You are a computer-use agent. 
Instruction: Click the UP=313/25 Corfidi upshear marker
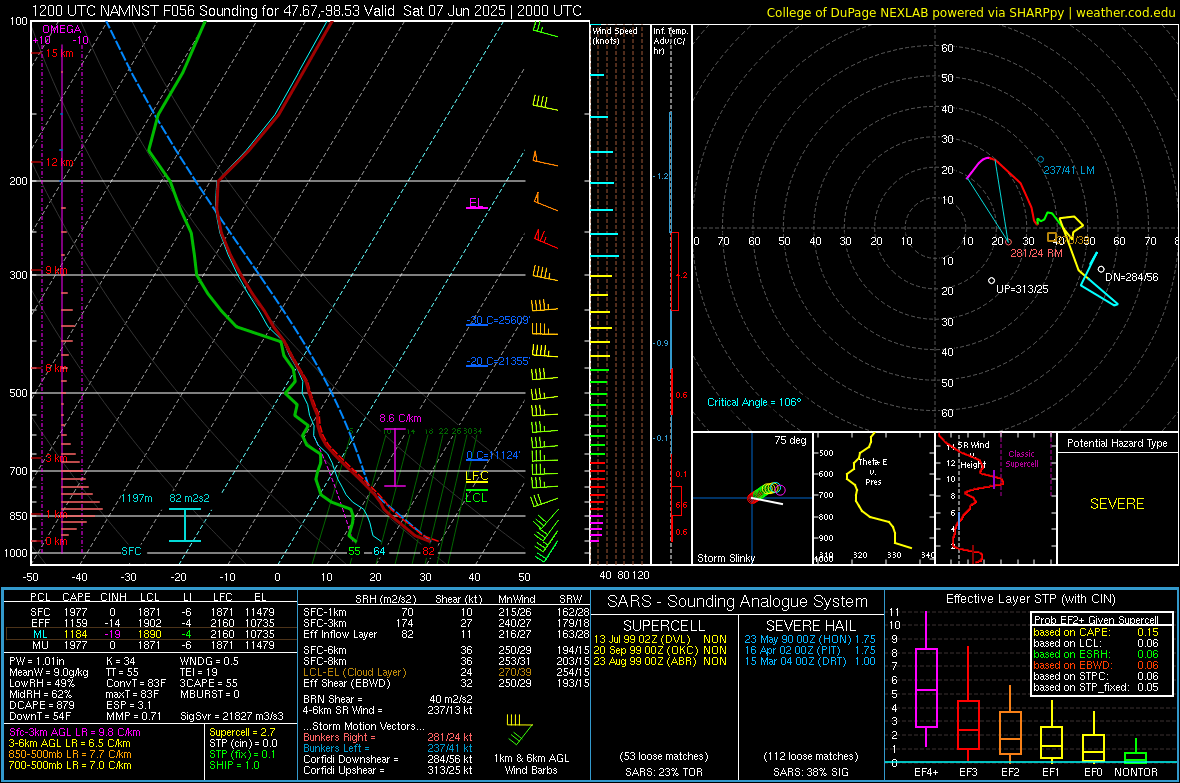(992, 281)
